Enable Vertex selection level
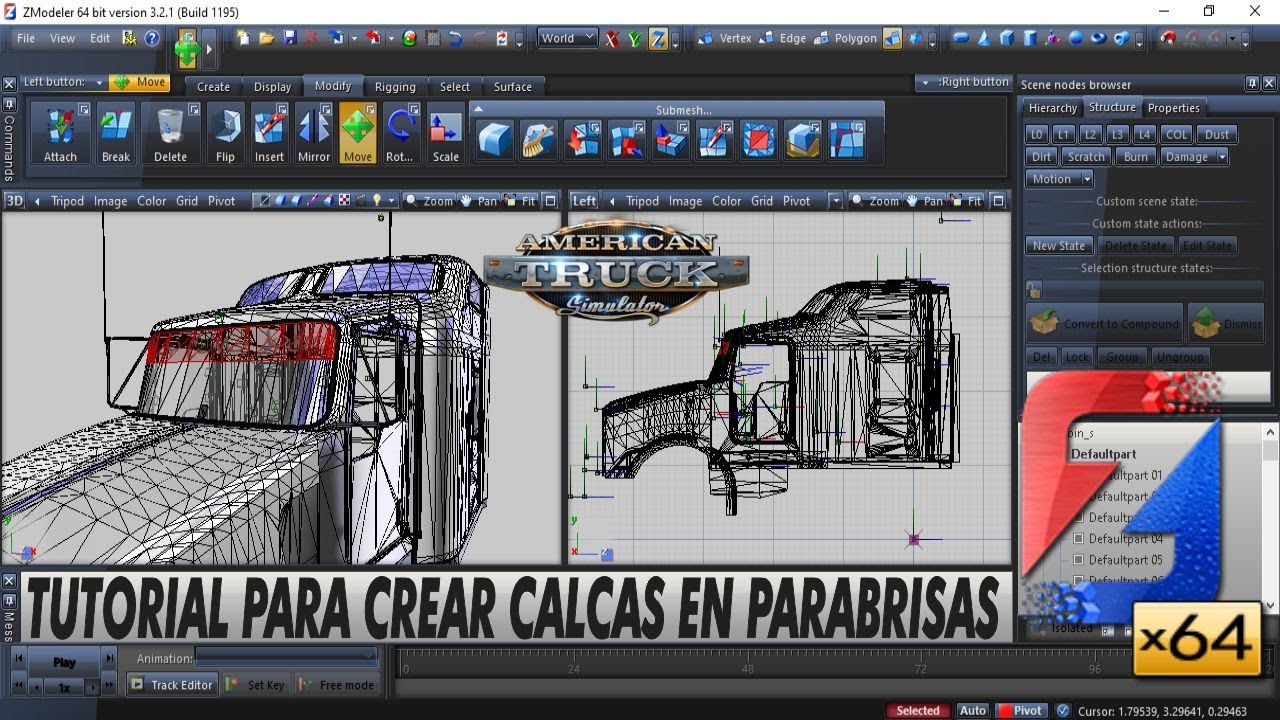This screenshot has width=1280, height=720. pyautogui.click(x=724, y=38)
